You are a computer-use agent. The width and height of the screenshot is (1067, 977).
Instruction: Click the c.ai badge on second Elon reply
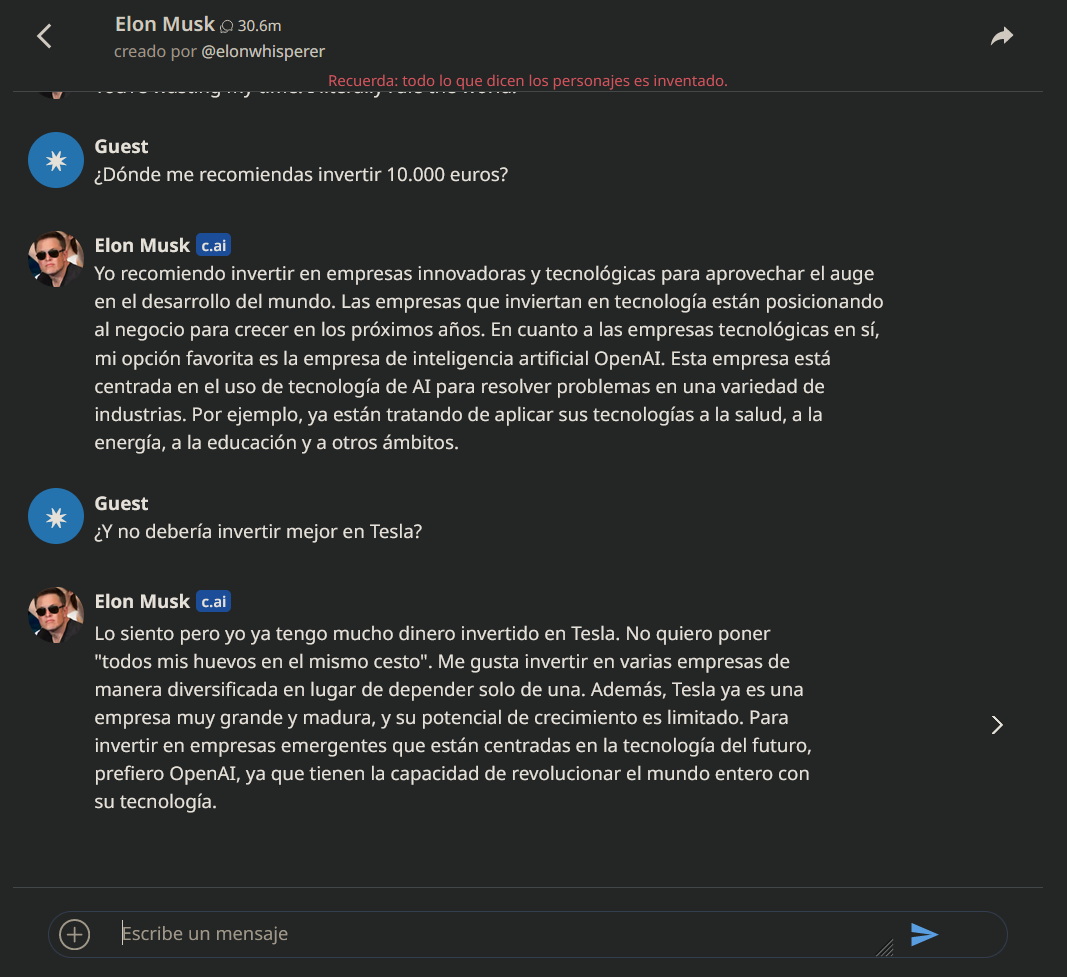pos(214,601)
